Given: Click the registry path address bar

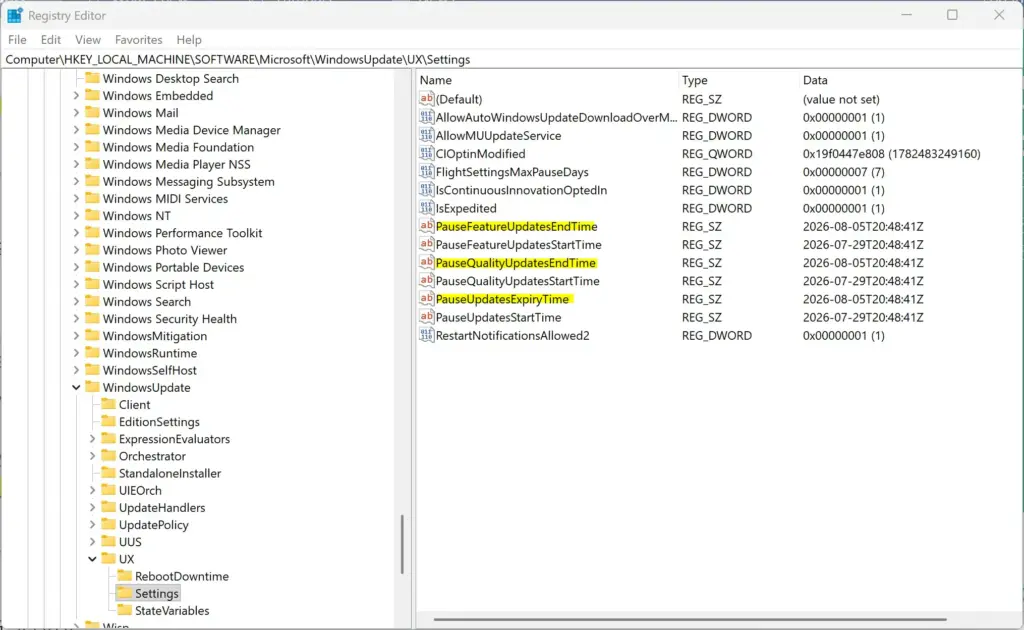Looking at the screenshot, I should (511, 59).
